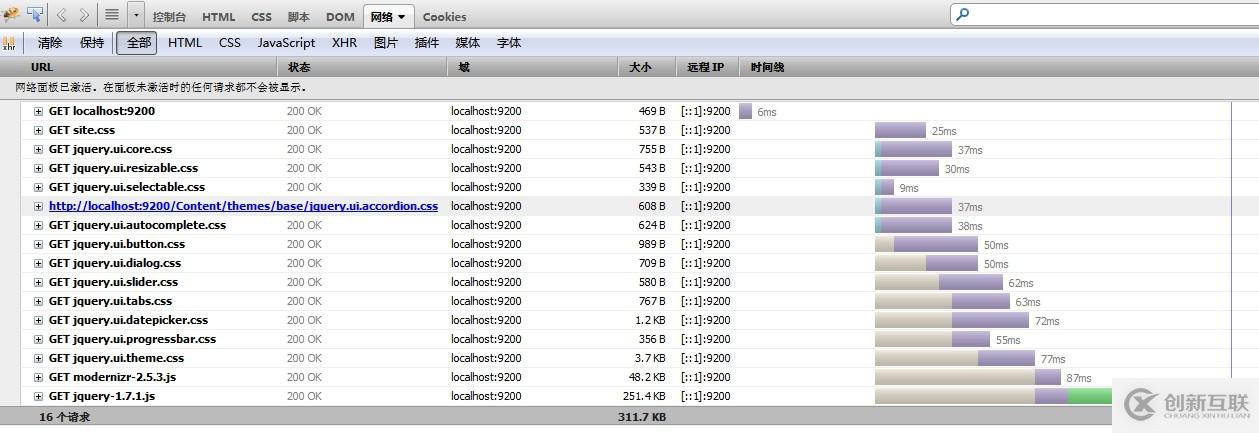Screen dimensions: 1259x433
Task: Filter requests by 图片
Action: coord(386,43)
